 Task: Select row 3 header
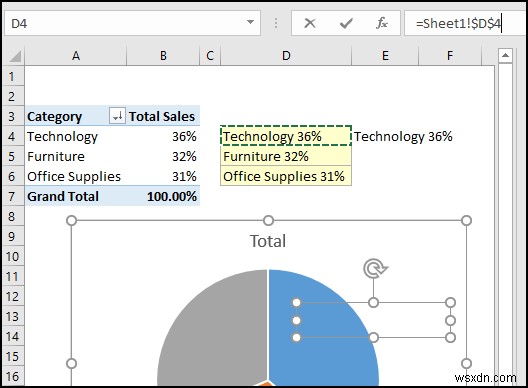click(12, 116)
